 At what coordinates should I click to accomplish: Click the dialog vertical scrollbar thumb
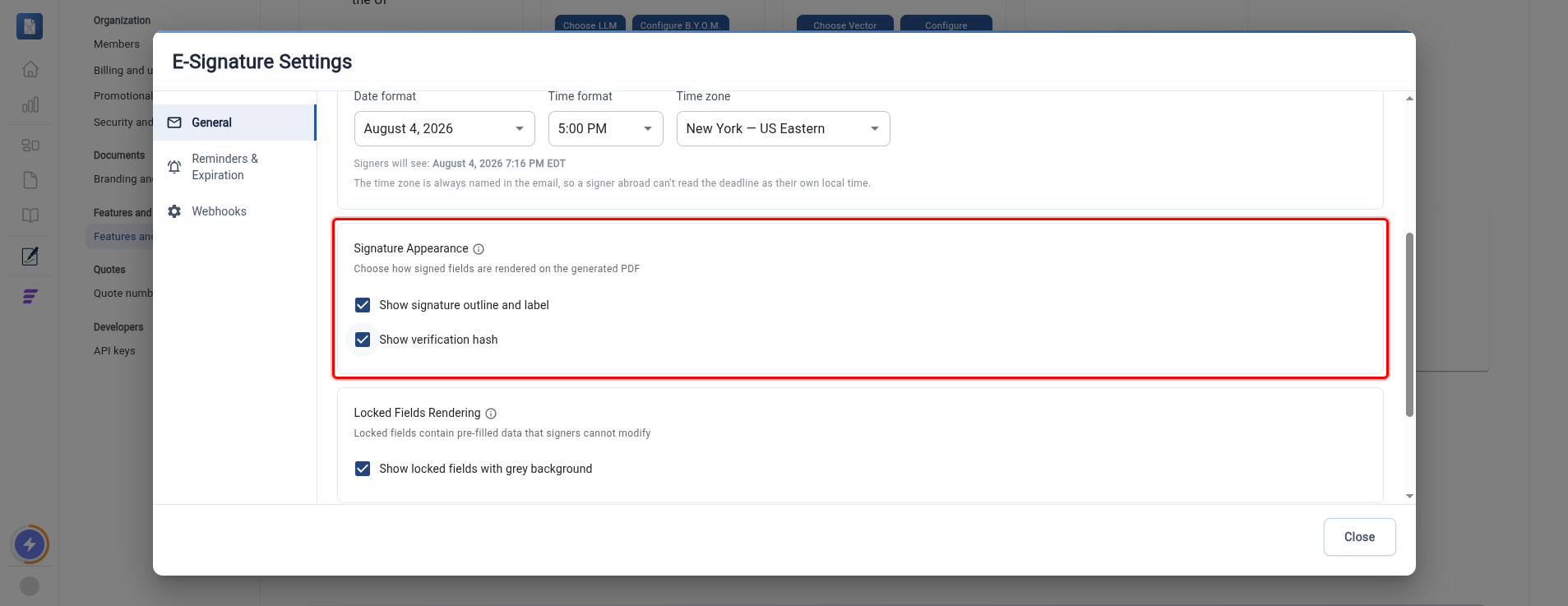[1409, 325]
